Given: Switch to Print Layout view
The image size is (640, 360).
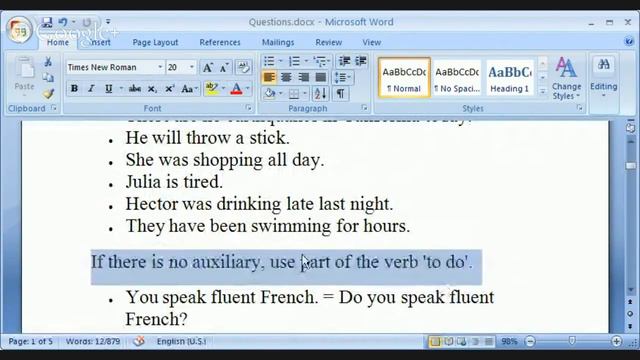Looking at the screenshot, I should 435,341.
